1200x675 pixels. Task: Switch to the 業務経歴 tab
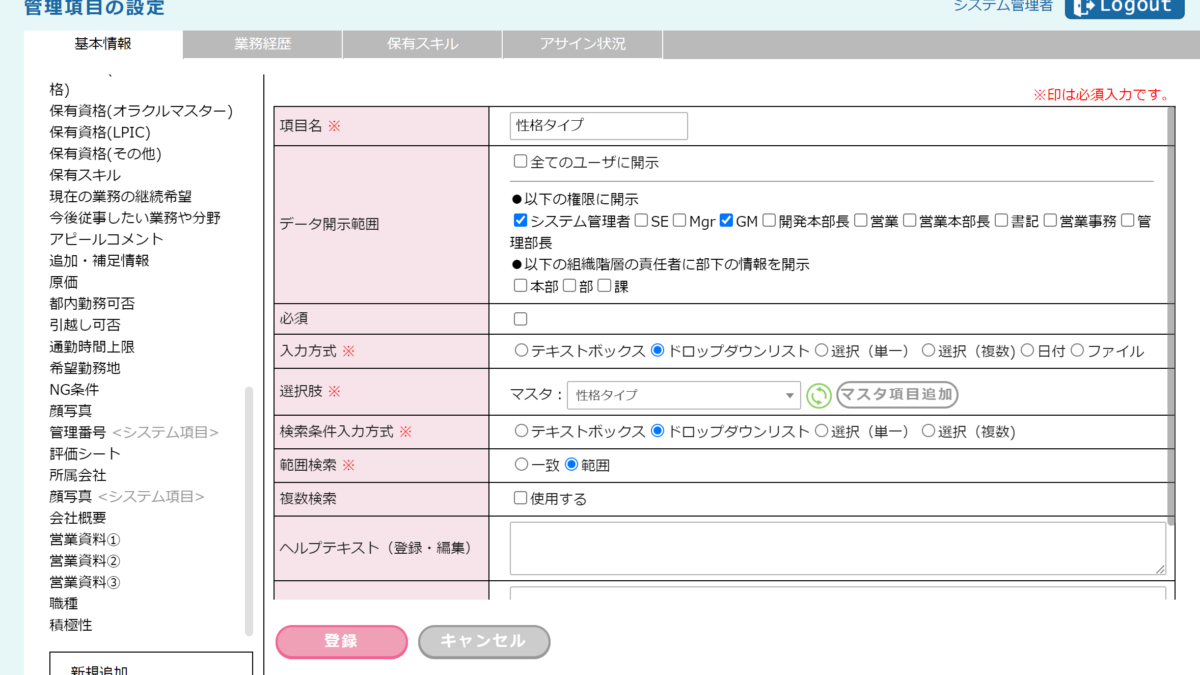263,44
